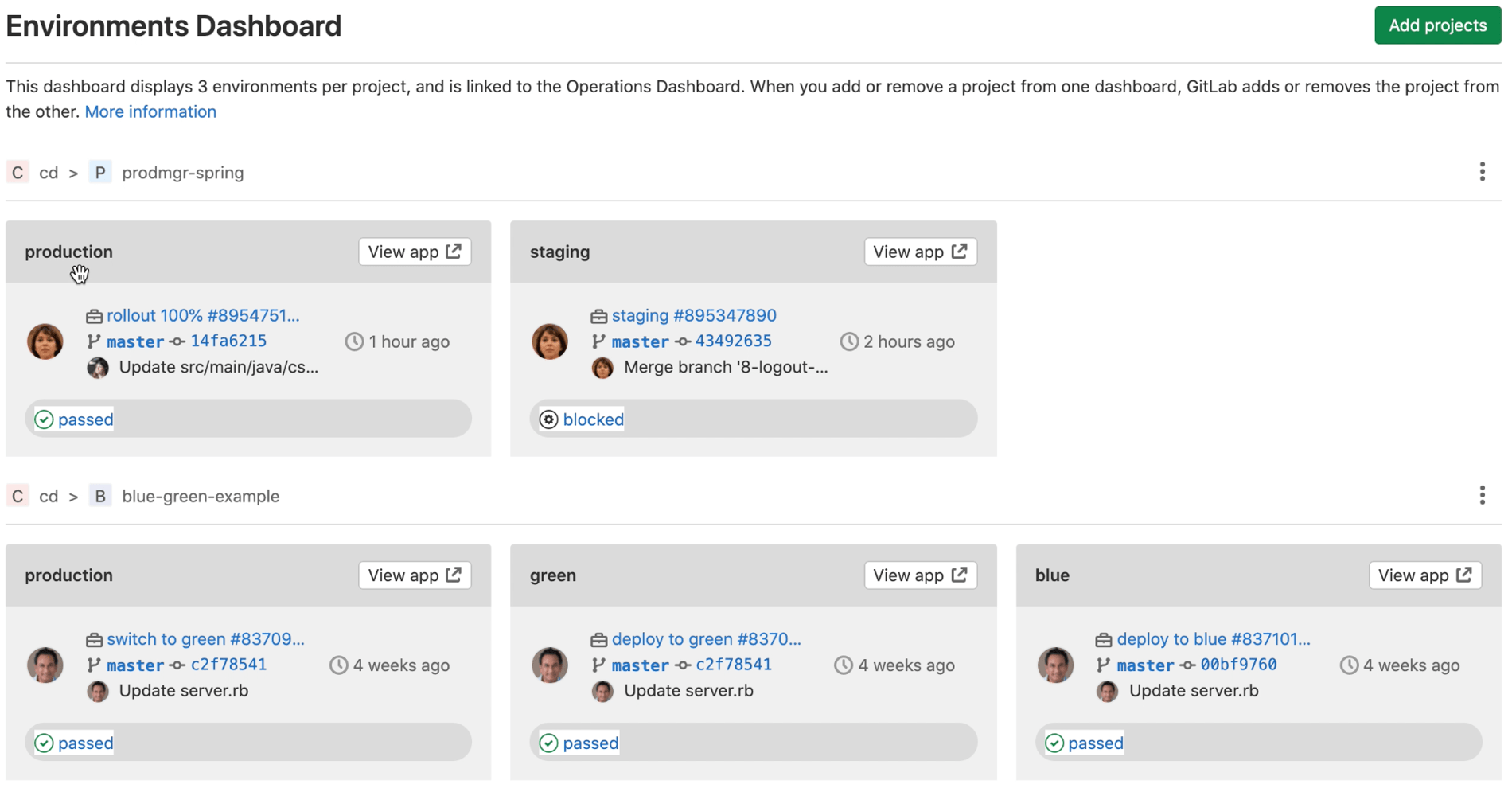
Task: Open the options menu for prodmgr-spring project
Action: click(1482, 172)
